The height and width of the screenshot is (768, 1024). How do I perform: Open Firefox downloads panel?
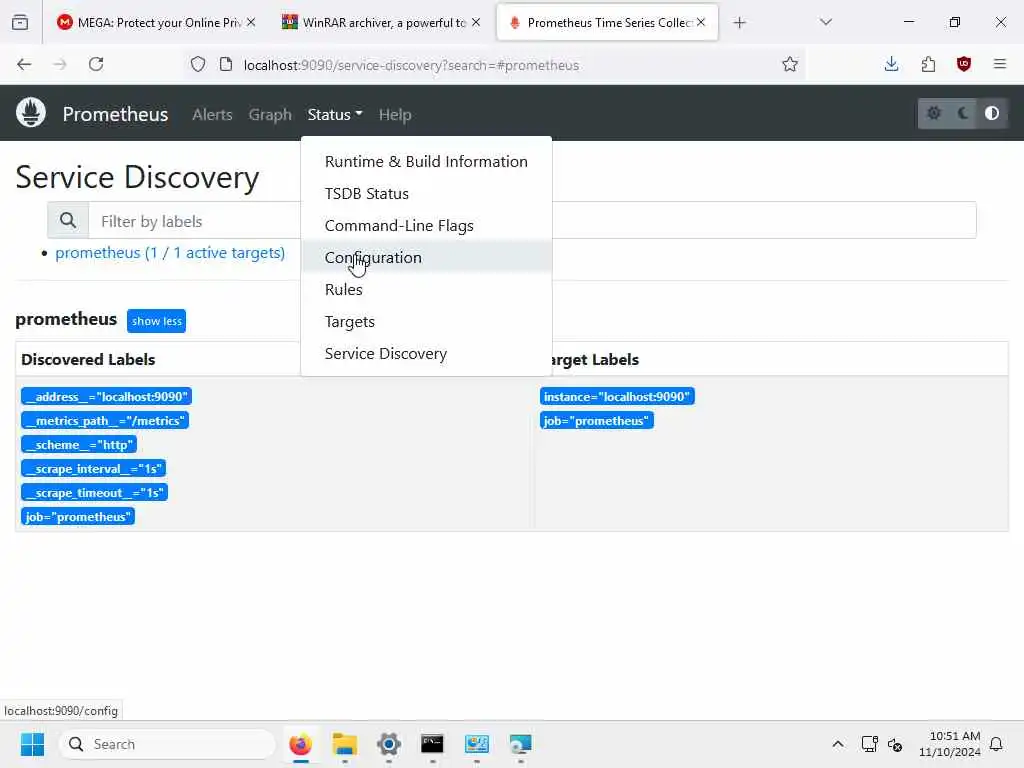click(x=891, y=65)
